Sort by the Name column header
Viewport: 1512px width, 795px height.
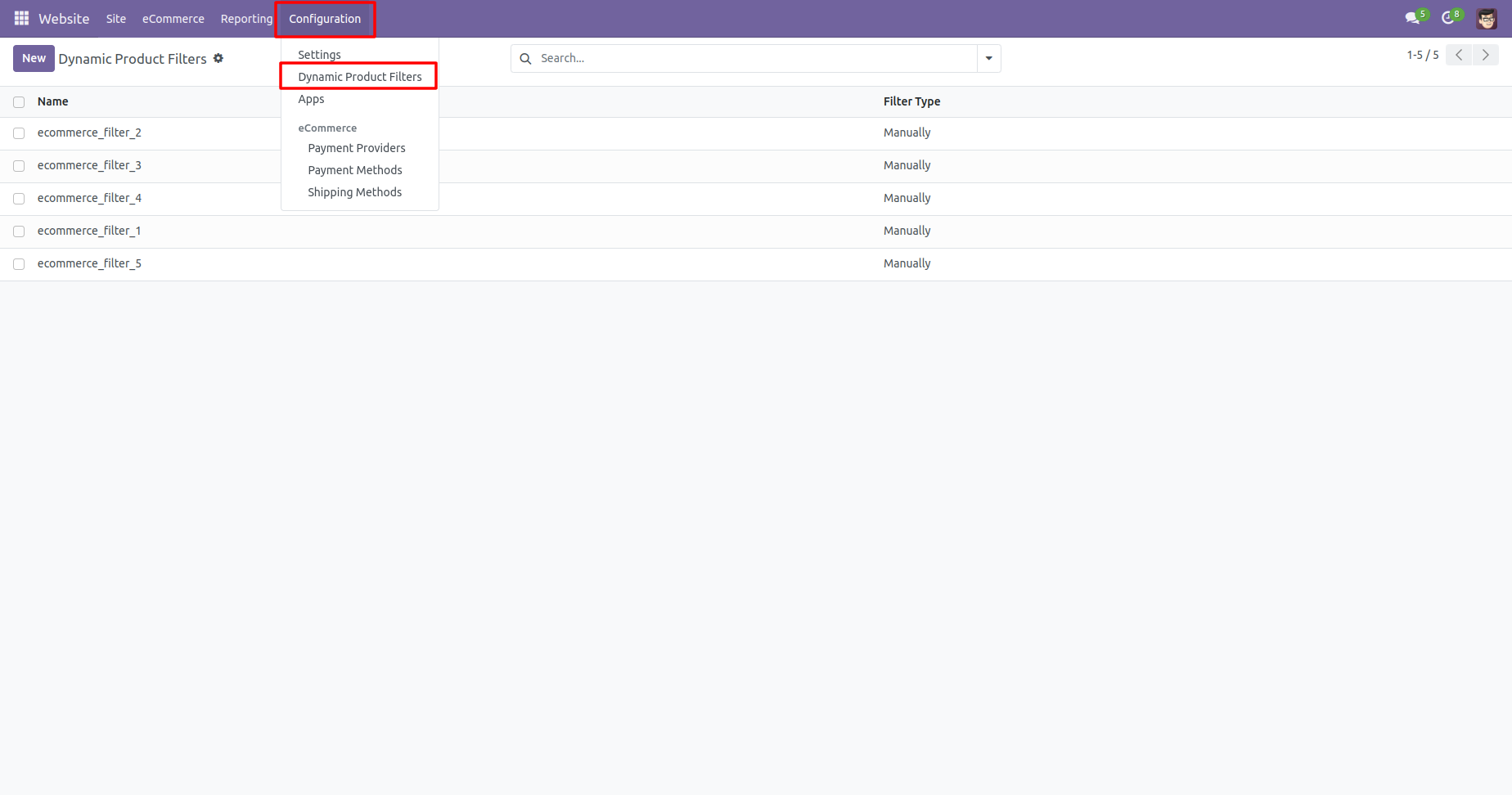53,101
